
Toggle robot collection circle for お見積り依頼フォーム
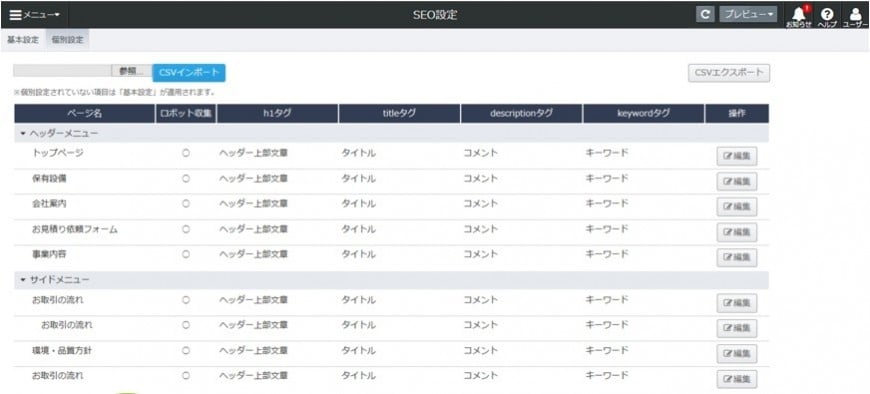[186, 229]
